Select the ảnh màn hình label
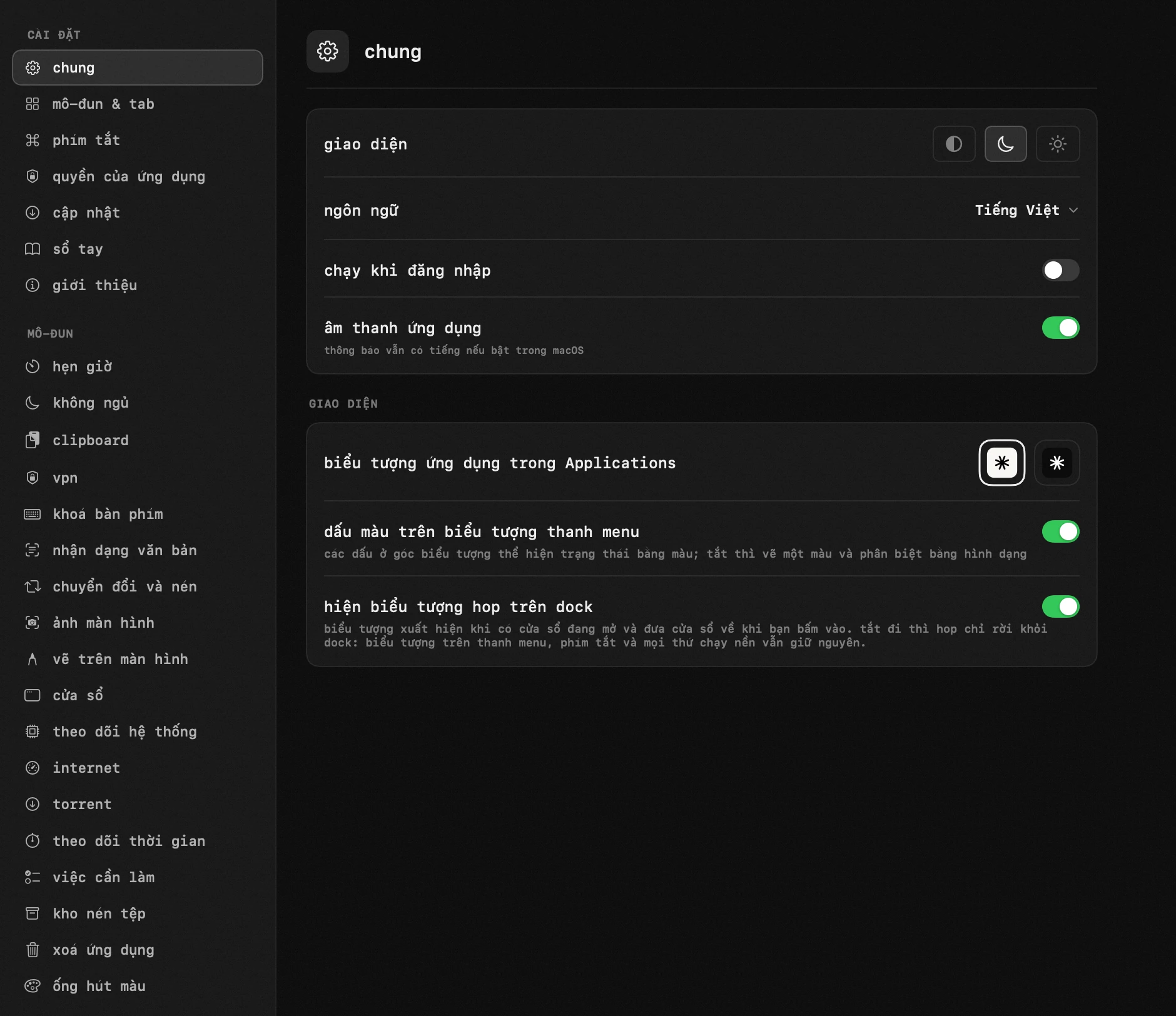Viewport: 1176px width, 1016px height. coord(103,623)
